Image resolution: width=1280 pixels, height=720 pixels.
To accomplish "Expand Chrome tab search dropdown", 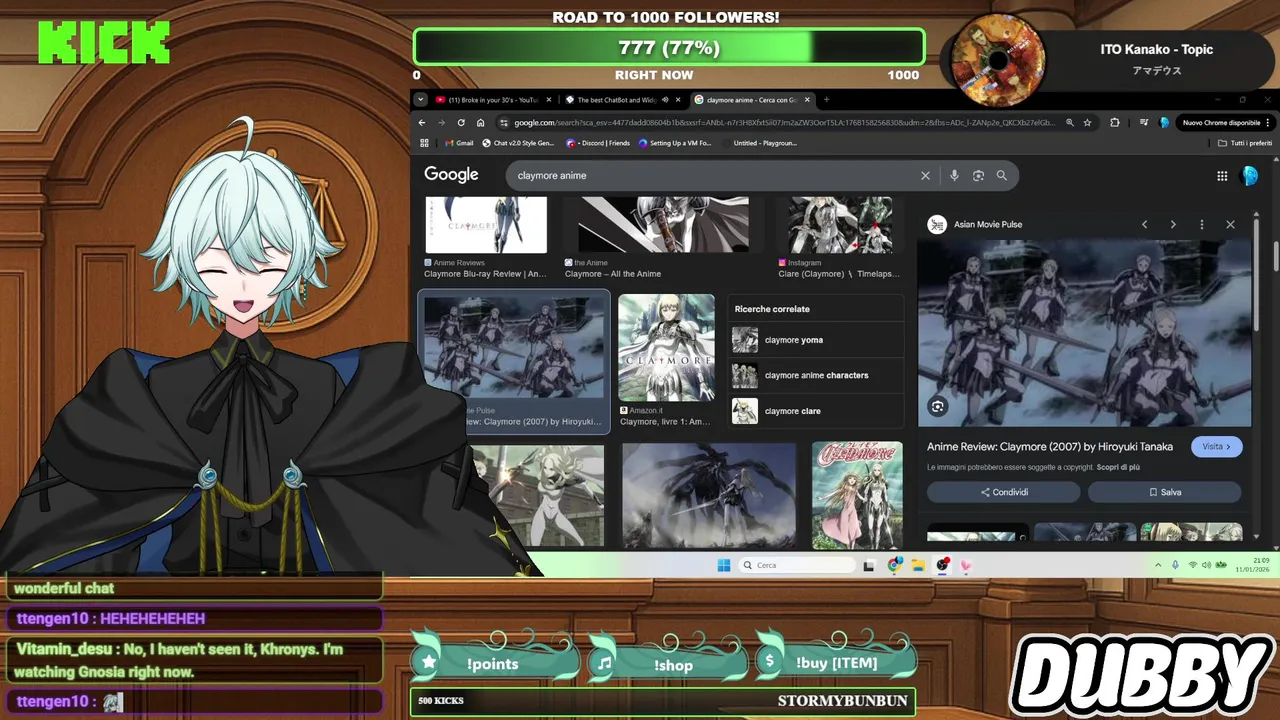I will point(421,100).
